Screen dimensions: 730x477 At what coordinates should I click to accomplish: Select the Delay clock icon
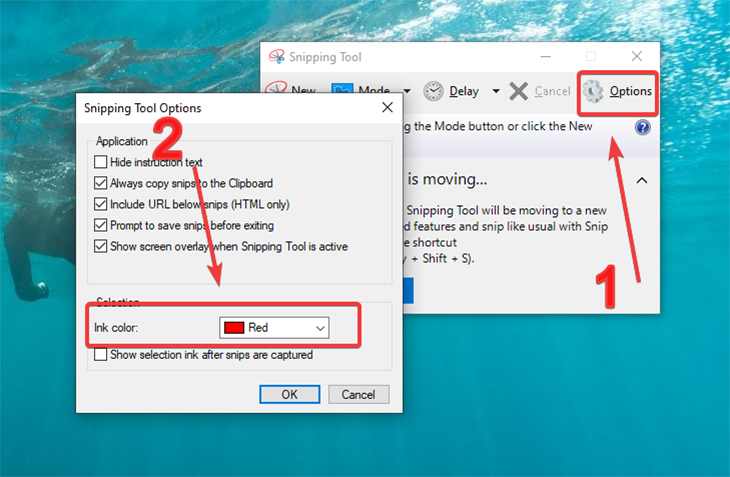click(433, 91)
